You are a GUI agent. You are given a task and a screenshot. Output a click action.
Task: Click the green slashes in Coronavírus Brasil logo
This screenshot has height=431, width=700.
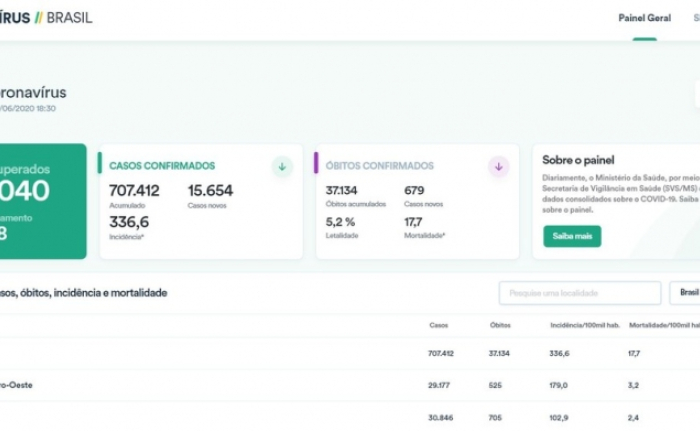click(x=38, y=18)
